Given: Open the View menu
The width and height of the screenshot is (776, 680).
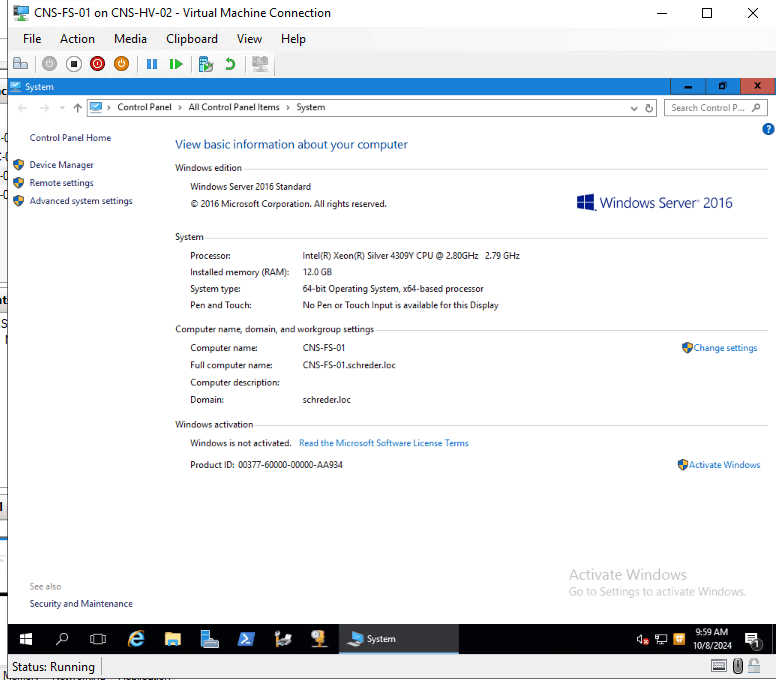Looking at the screenshot, I should tap(249, 39).
